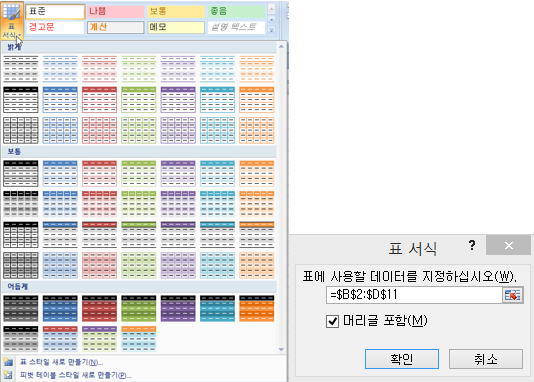
Task: Click table gallery scrollbar down arrow
Action: point(281,350)
